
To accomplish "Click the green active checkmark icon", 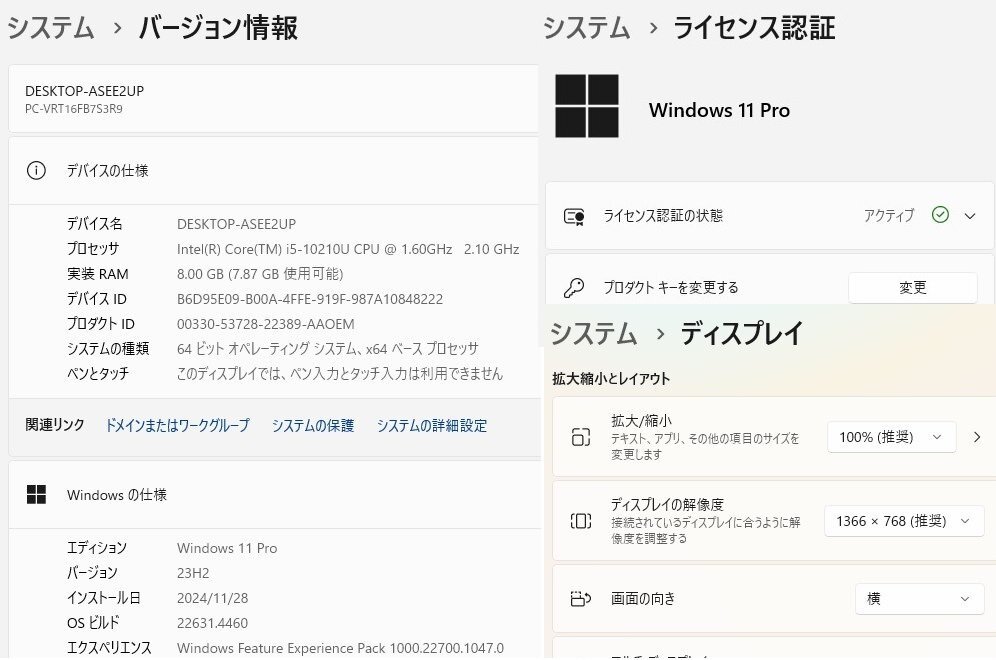I will point(940,215).
